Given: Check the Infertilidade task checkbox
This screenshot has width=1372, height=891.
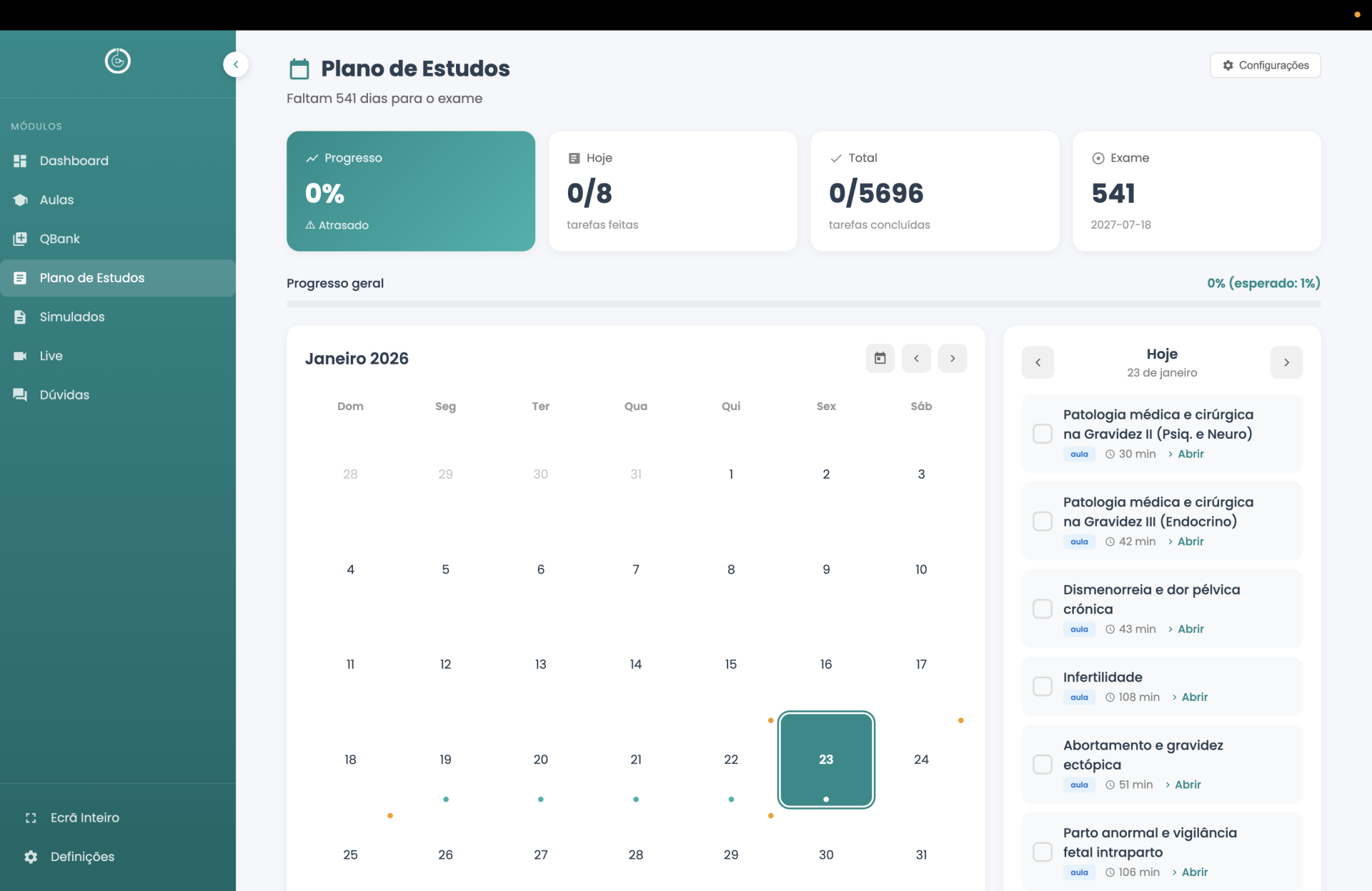Looking at the screenshot, I should 1043,687.
